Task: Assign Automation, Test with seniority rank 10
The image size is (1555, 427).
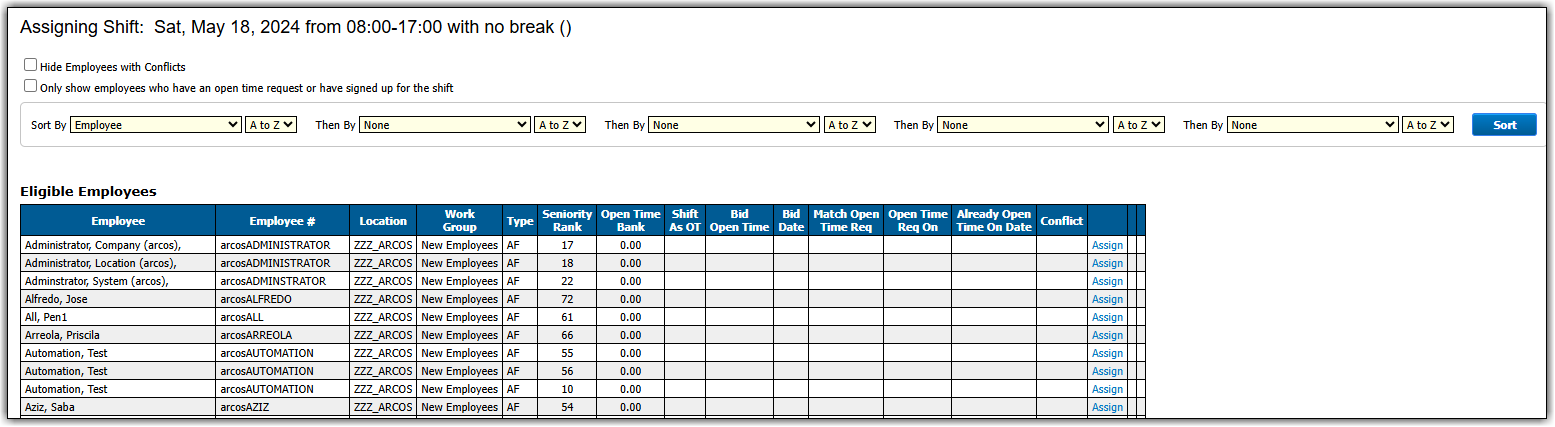Action: tap(1107, 389)
